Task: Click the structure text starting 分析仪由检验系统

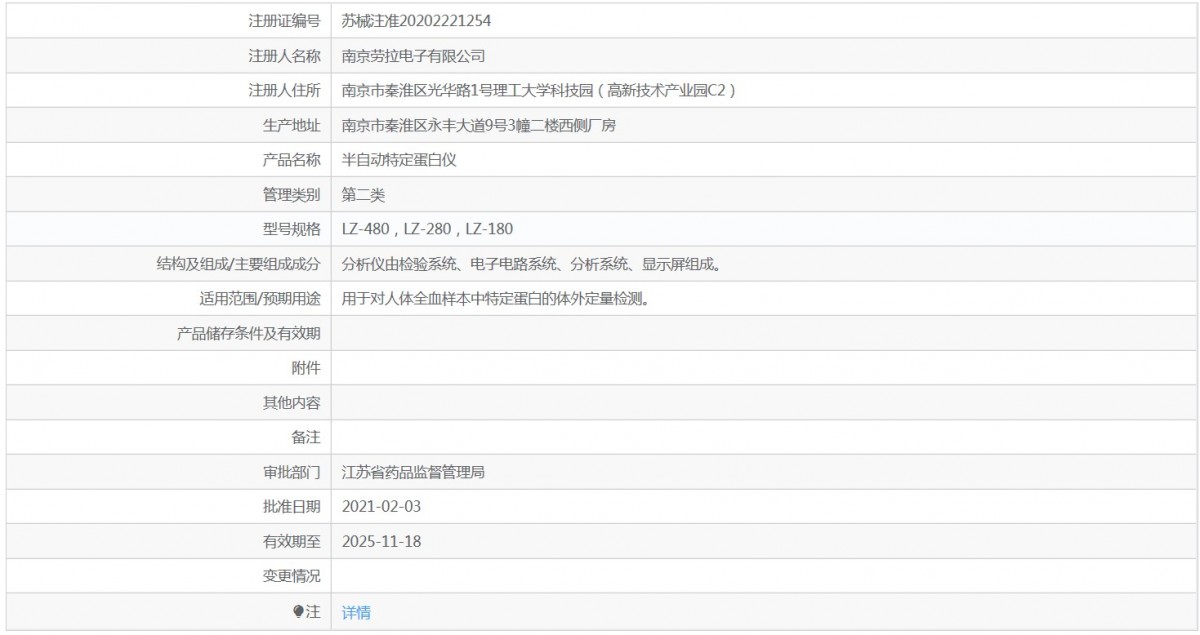Action: tap(531, 264)
